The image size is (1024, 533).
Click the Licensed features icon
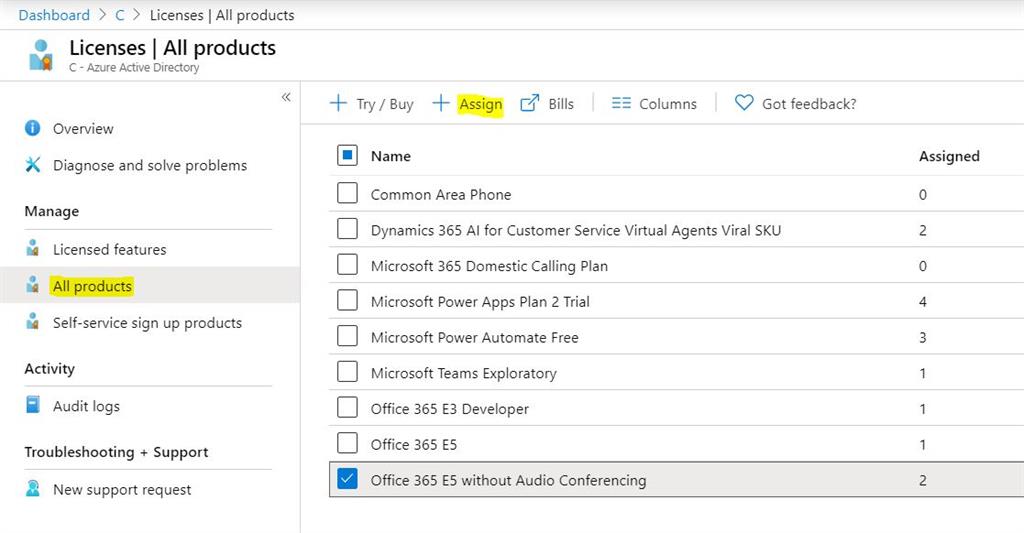coord(33,248)
